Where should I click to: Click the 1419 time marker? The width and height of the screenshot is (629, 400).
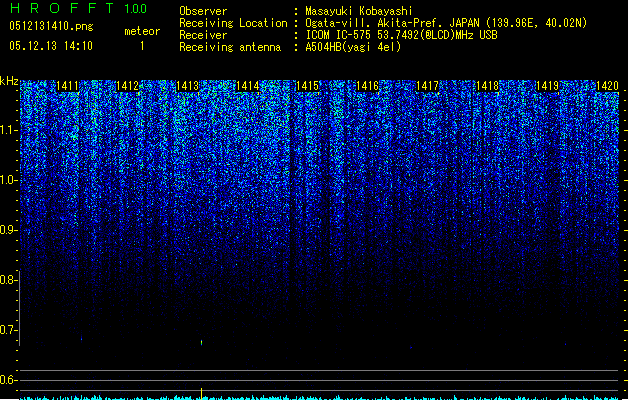(x=548, y=86)
